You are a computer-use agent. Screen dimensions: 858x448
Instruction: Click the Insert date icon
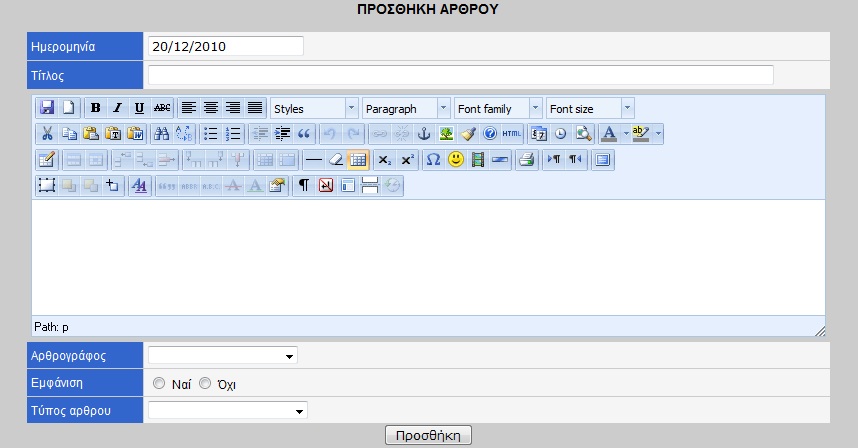click(539, 133)
